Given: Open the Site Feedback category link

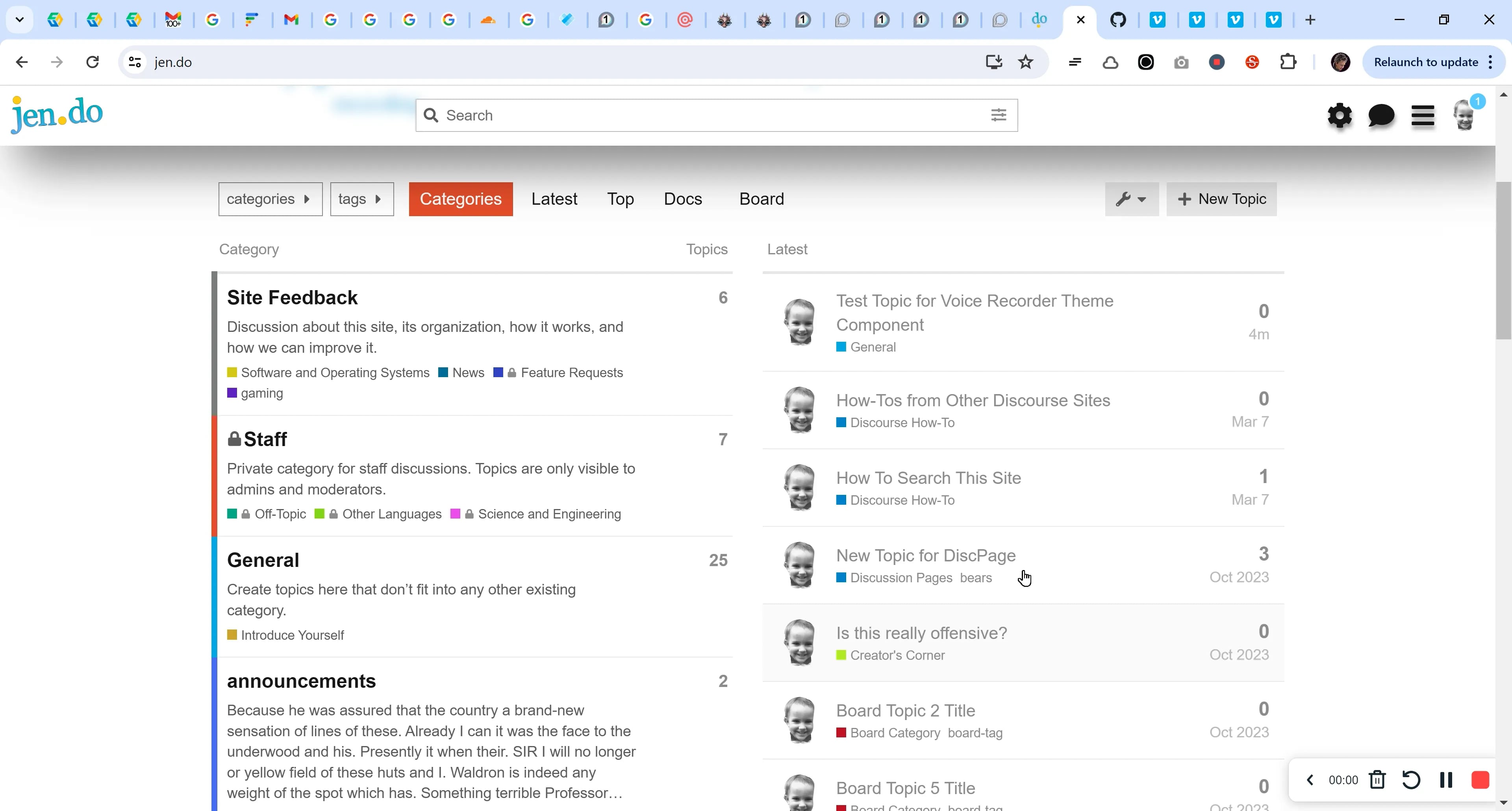Looking at the screenshot, I should [292, 298].
